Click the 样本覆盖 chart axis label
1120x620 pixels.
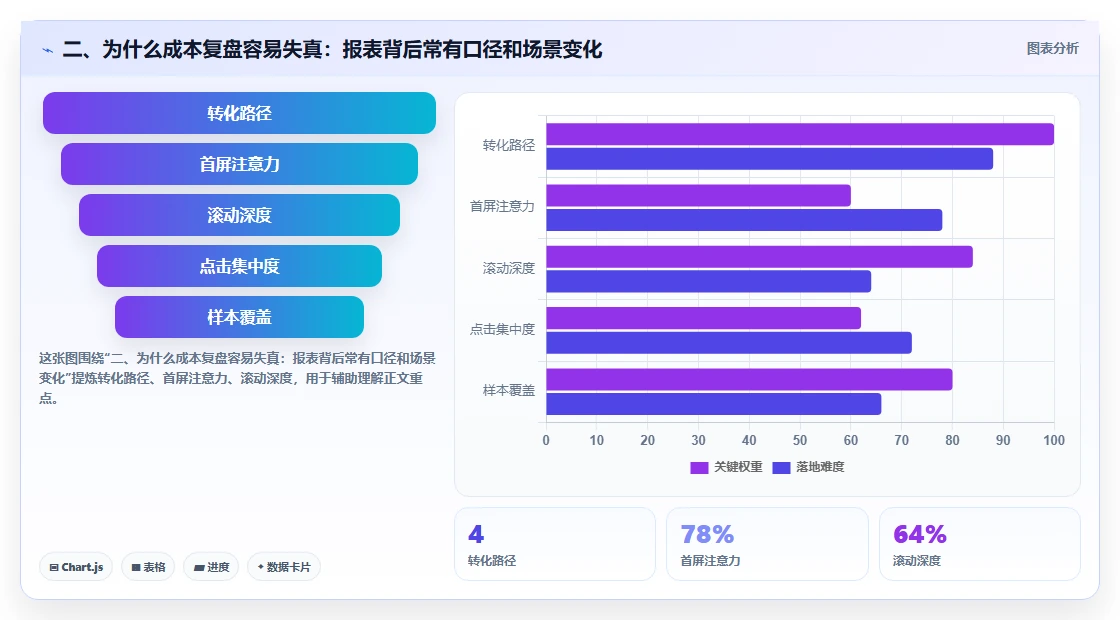coord(509,390)
